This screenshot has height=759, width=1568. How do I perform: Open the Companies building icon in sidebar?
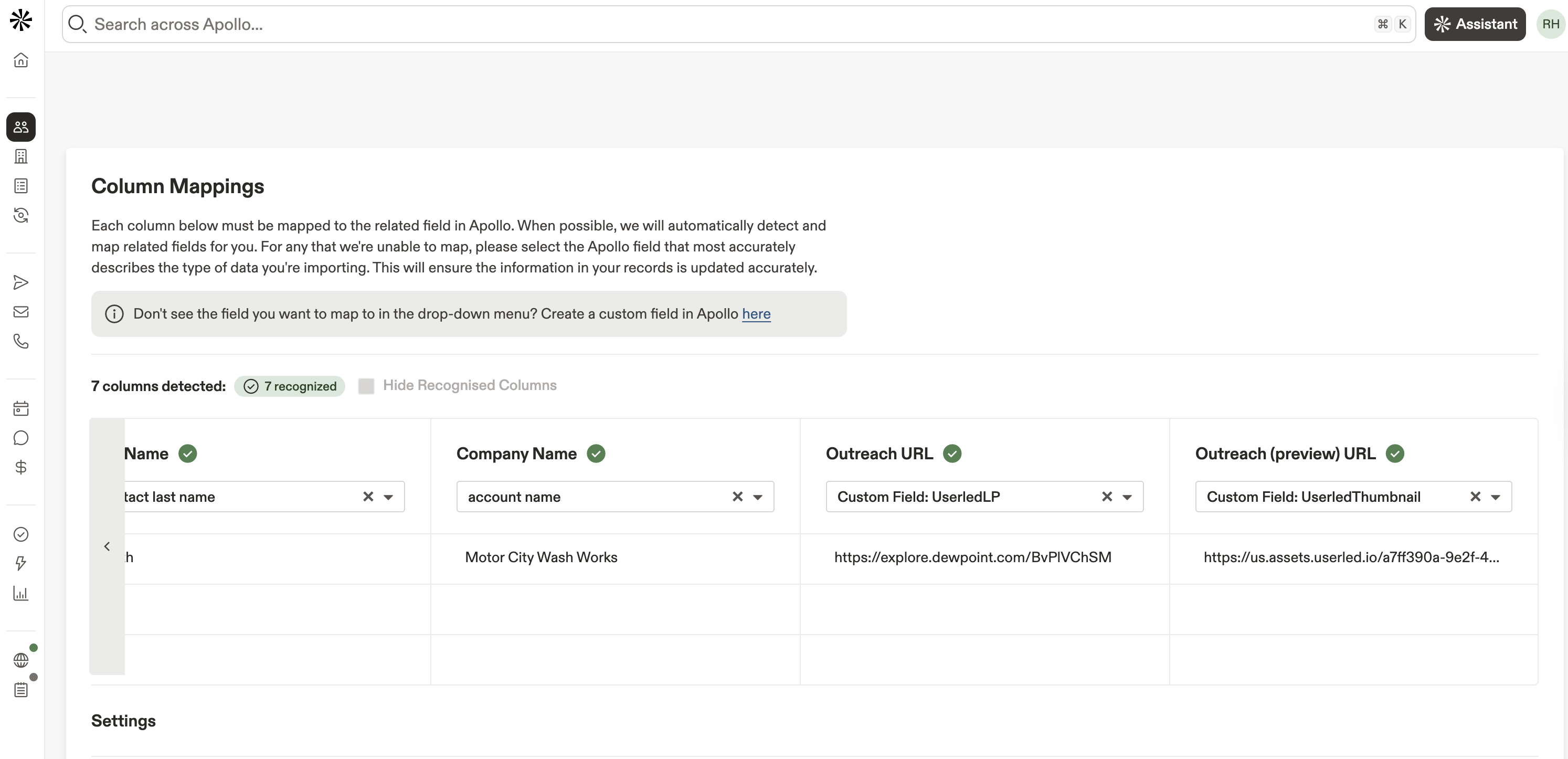[20, 156]
